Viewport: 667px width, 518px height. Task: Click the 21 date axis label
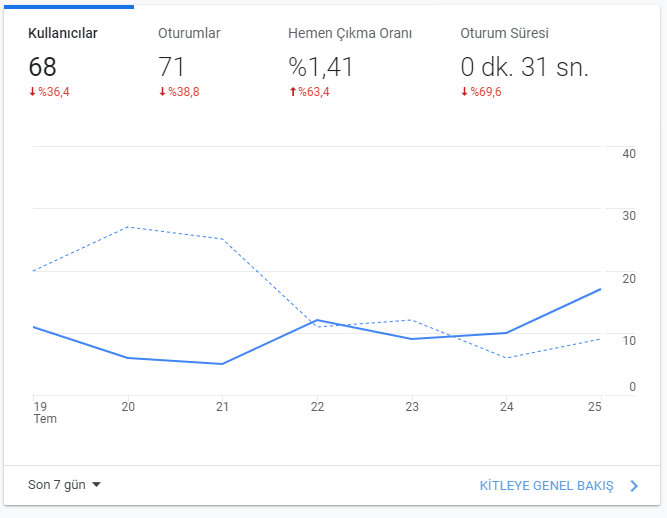click(x=222, y=407)
